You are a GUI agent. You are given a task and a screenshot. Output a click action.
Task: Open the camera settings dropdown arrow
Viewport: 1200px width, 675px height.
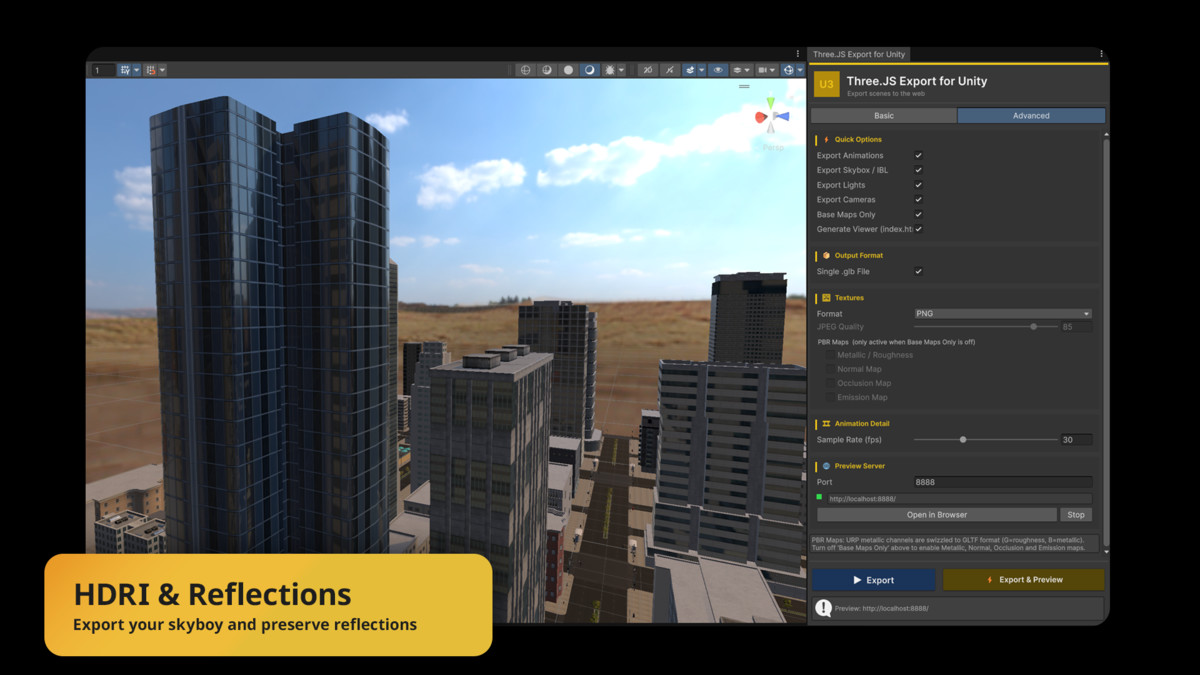point(772,70)
